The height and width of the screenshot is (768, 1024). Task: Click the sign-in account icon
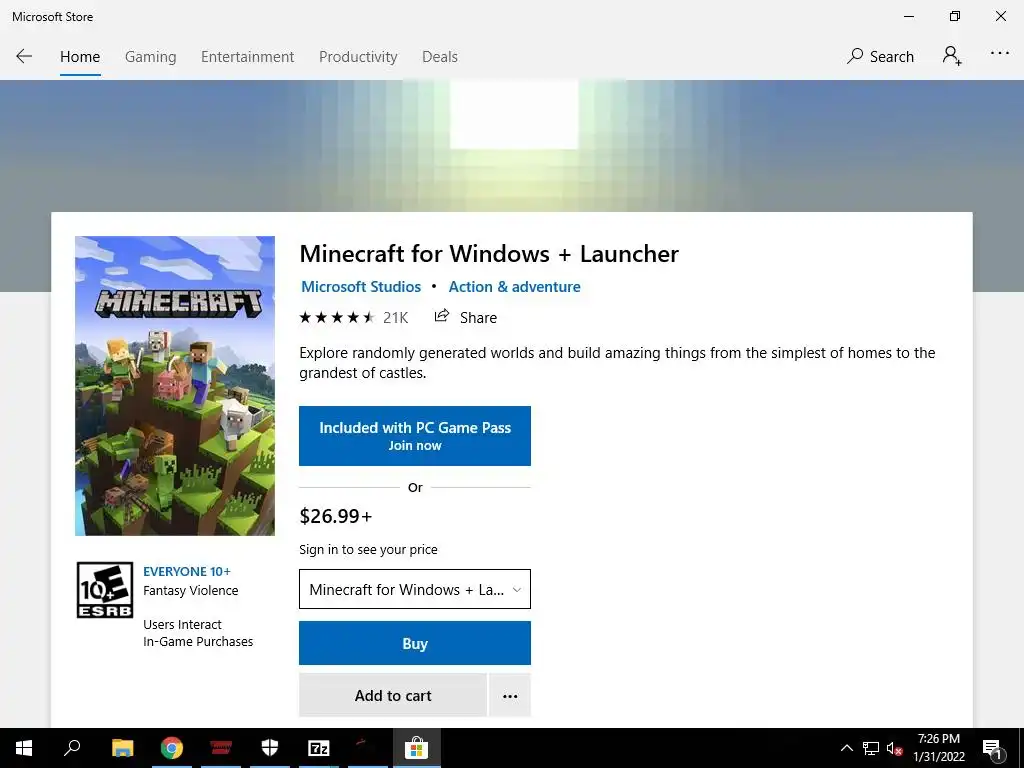tap(952, 56)
